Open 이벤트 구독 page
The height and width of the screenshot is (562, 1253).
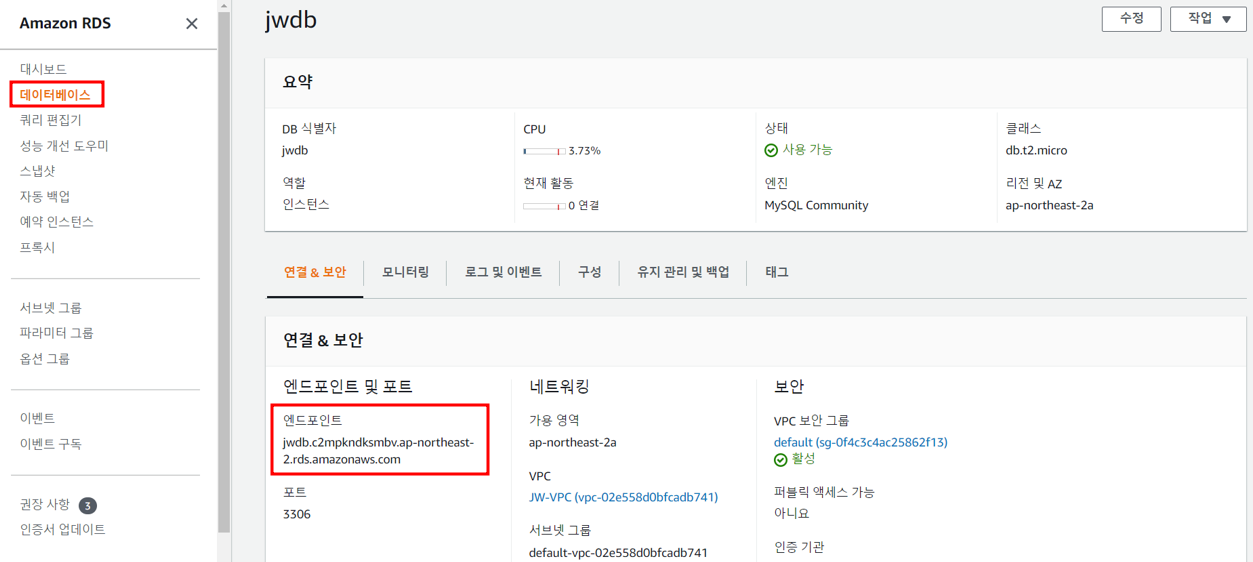51,444
